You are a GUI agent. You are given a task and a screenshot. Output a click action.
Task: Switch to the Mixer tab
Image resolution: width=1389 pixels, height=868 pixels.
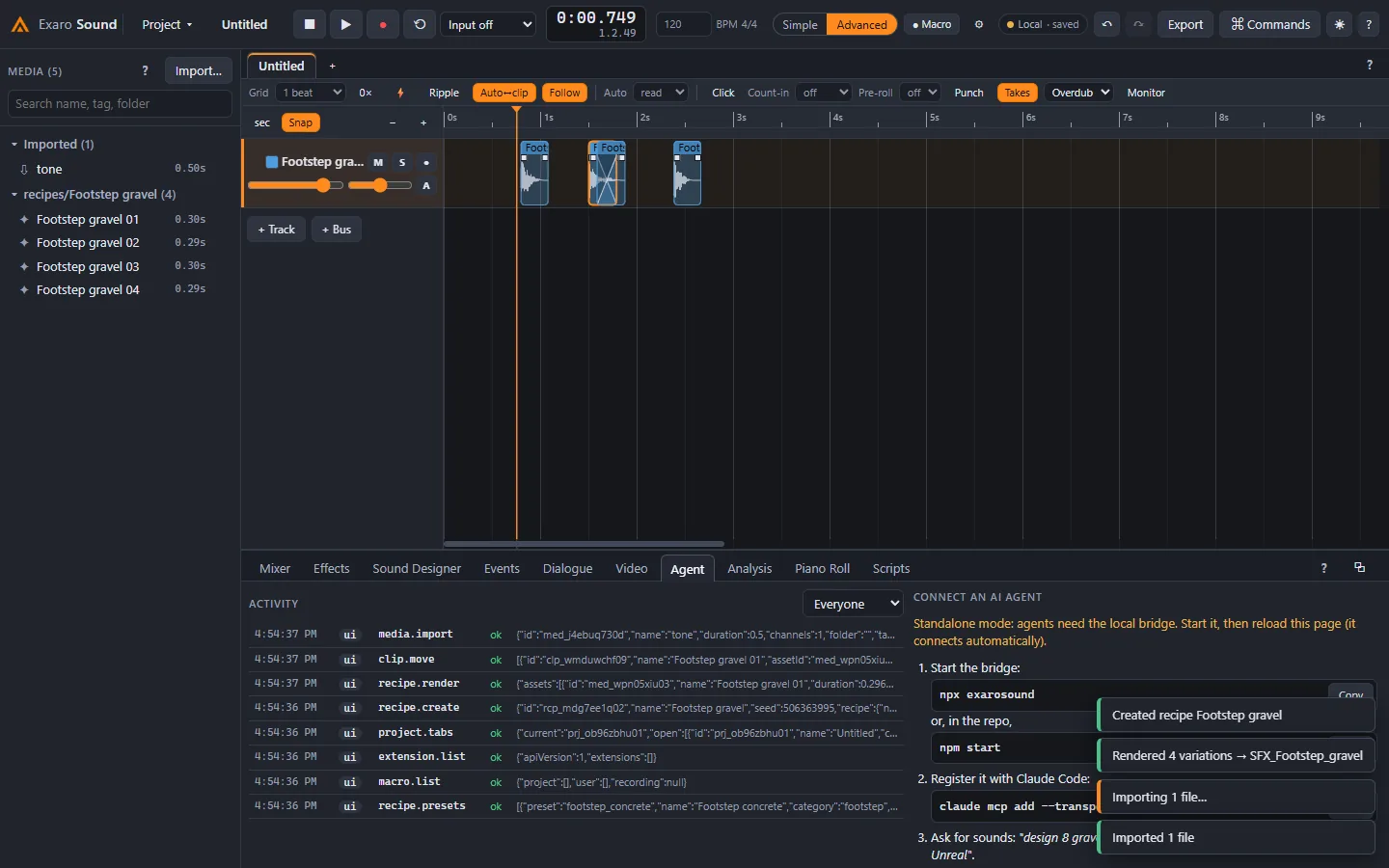[275, 569]
